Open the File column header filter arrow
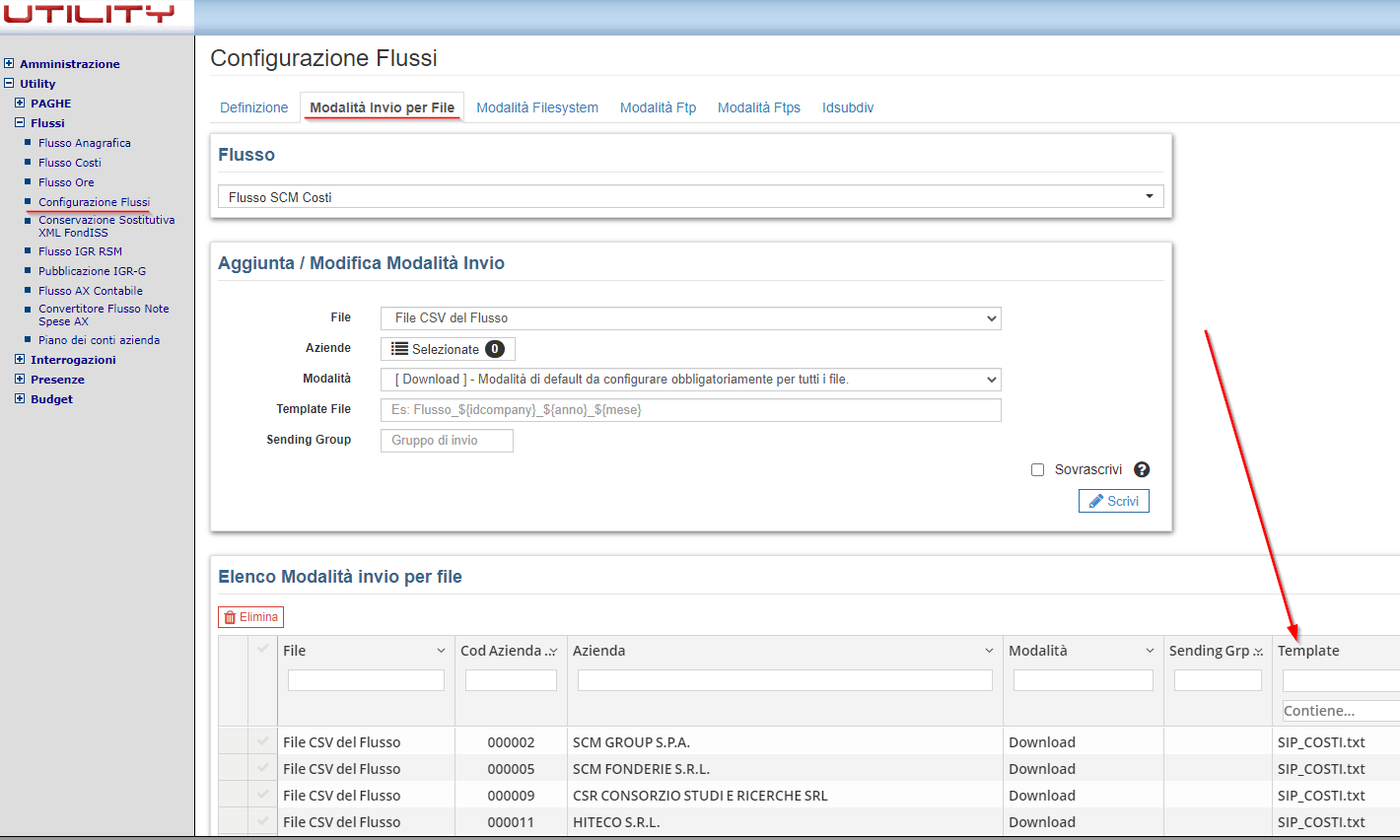 point(441,651)
